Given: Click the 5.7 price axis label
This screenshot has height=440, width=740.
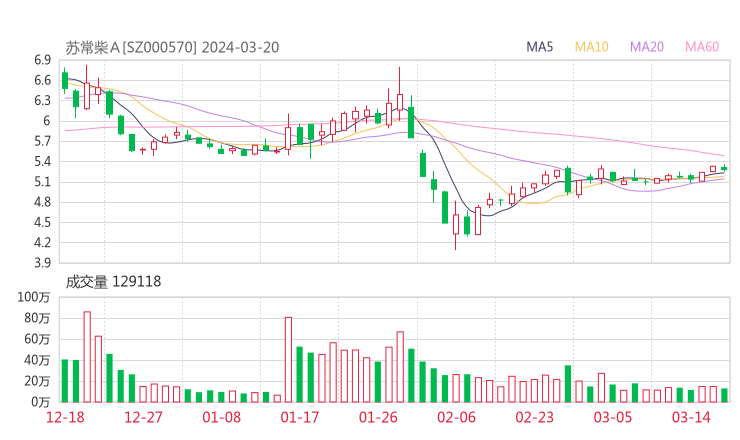Looking at the screenshot, I should [42, 141].
